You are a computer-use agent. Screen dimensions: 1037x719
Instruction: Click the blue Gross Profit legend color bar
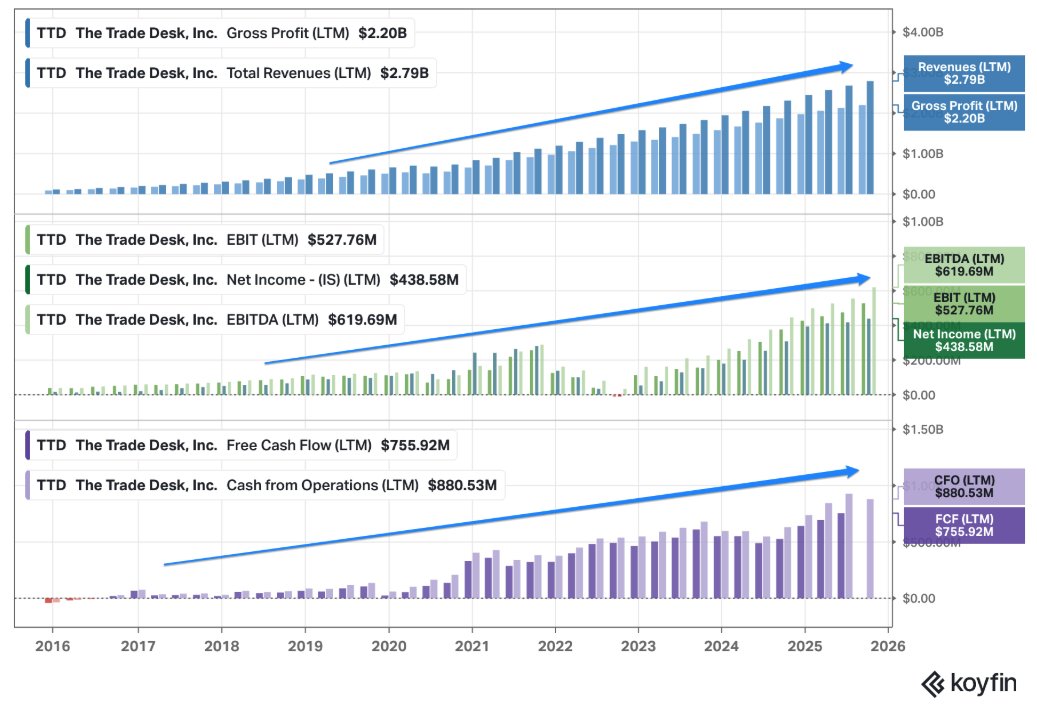click(27, 33)
